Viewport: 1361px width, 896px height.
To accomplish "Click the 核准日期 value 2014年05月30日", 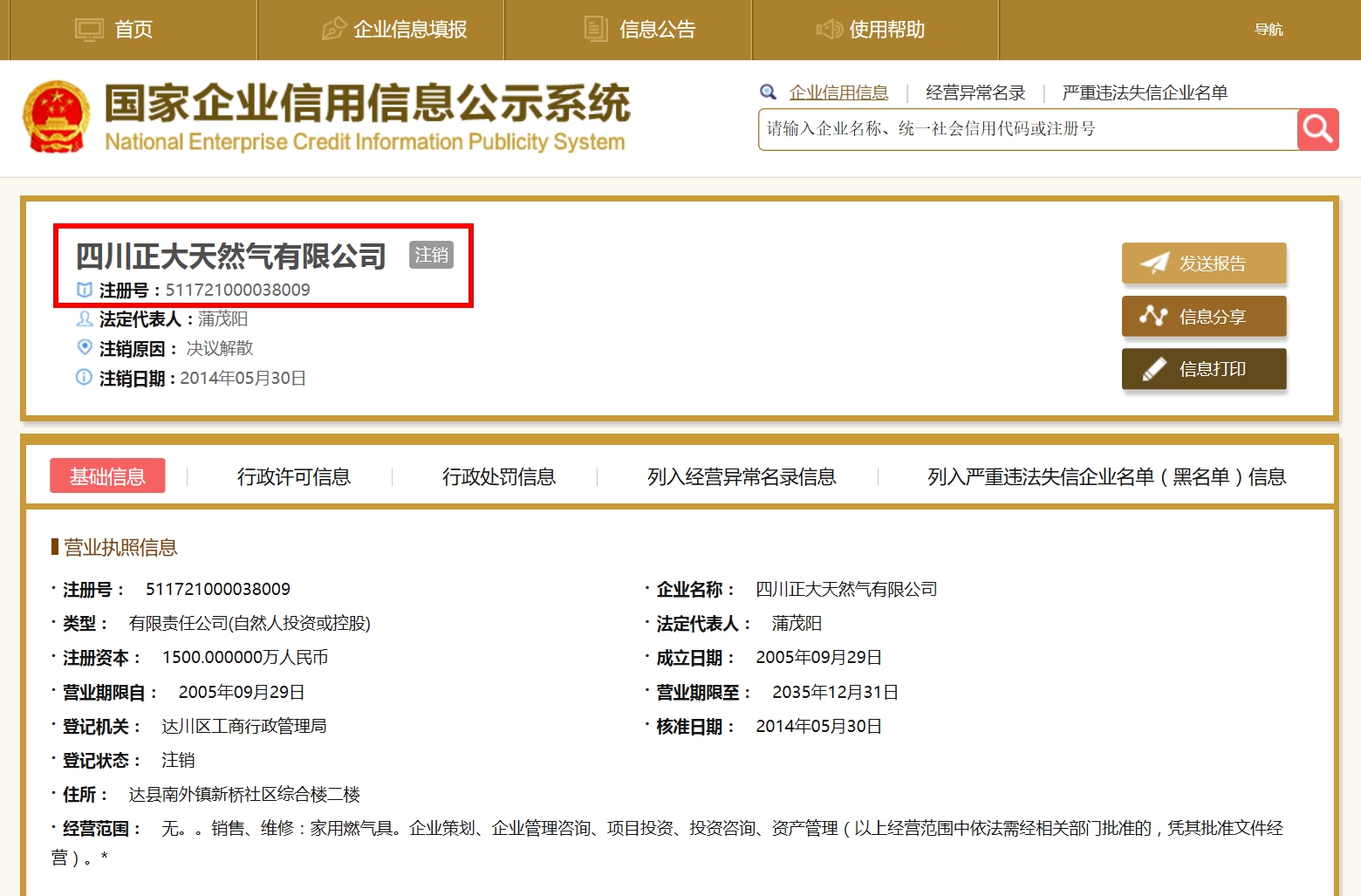I will (x=818, y=726).
